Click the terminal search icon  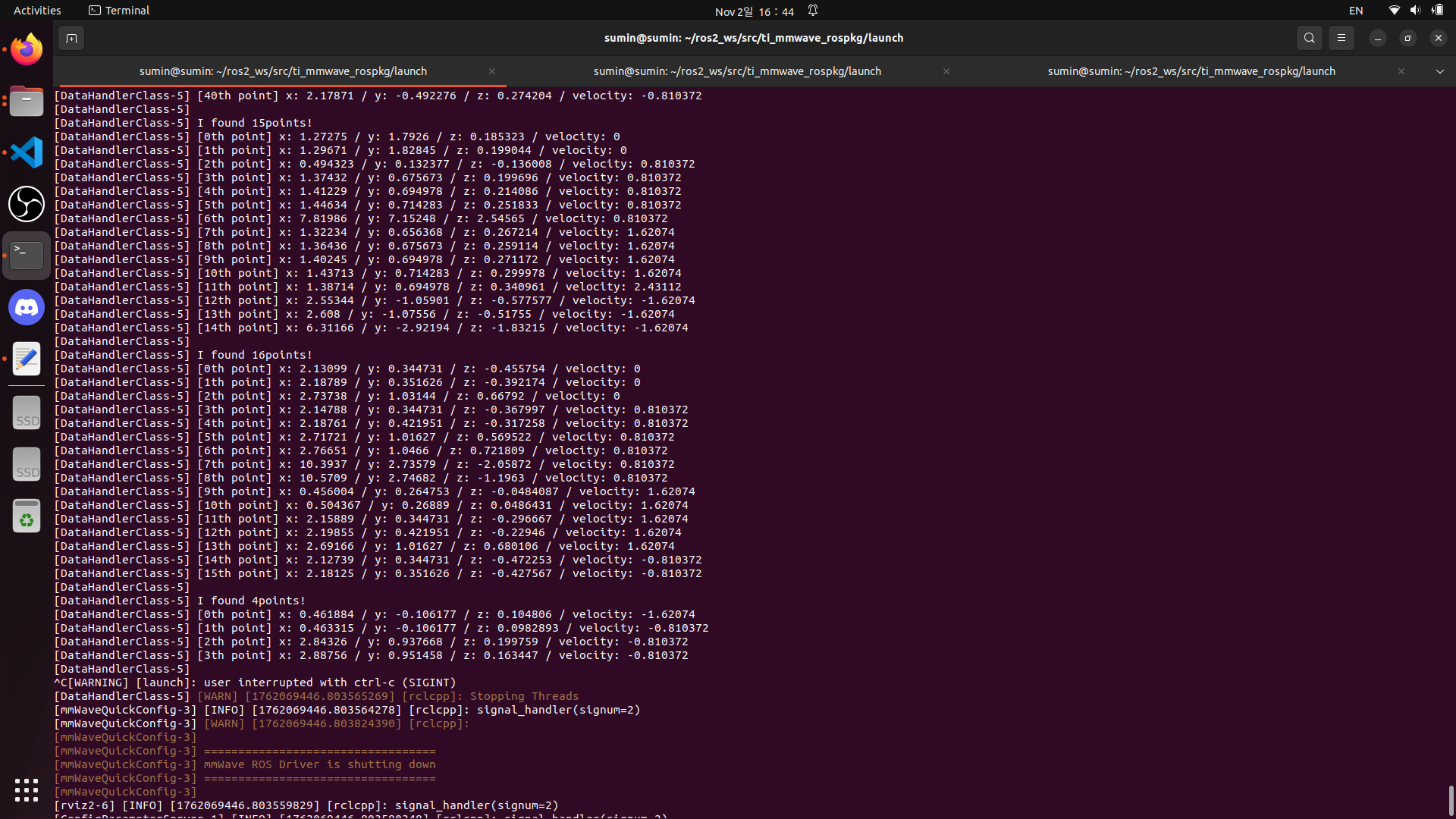point(1309,38)
